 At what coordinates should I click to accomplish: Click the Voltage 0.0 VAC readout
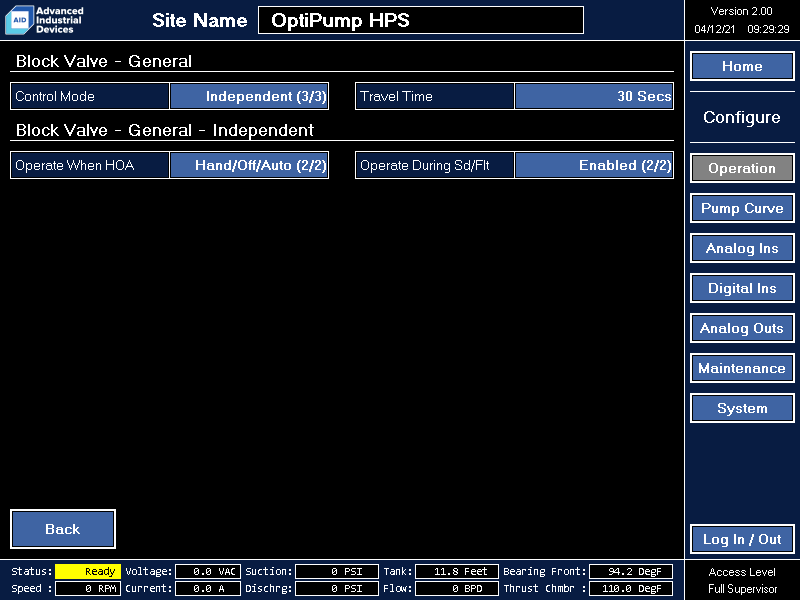point(208,571)
